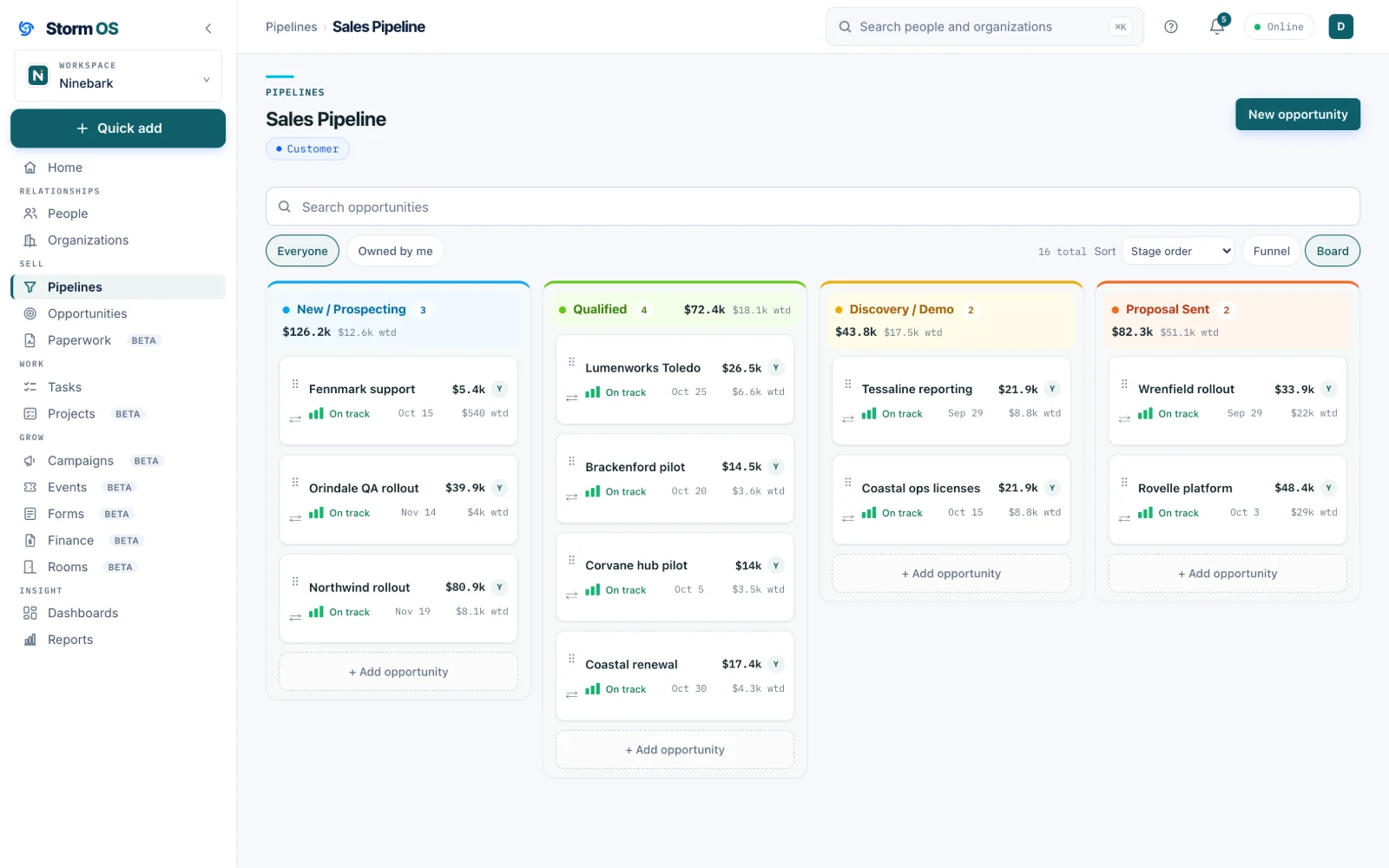Click the Finance icon in the sidebar

[30, 541]
